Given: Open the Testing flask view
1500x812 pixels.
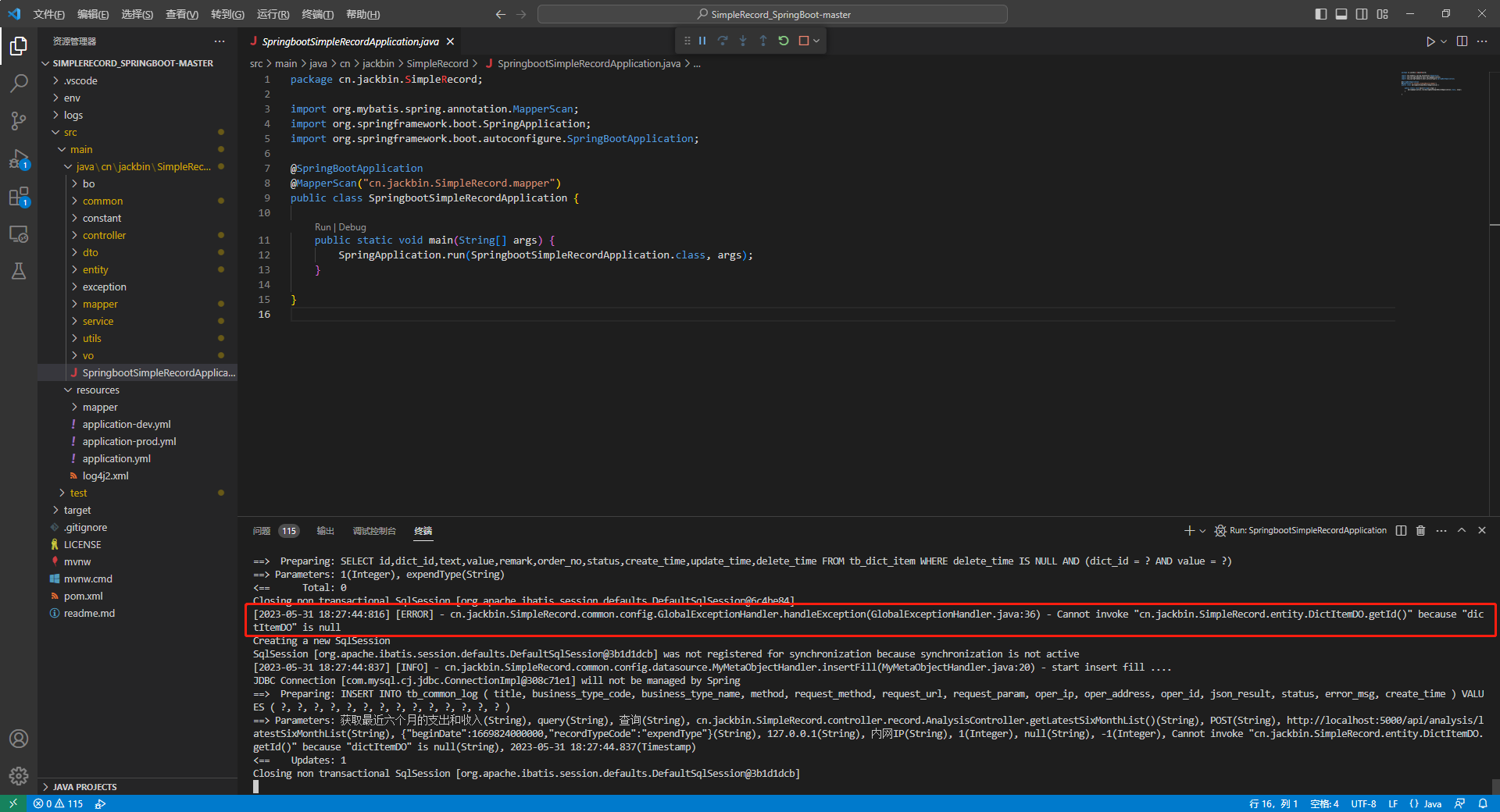Looking at the screenshot, I should (x=19, y=271).
